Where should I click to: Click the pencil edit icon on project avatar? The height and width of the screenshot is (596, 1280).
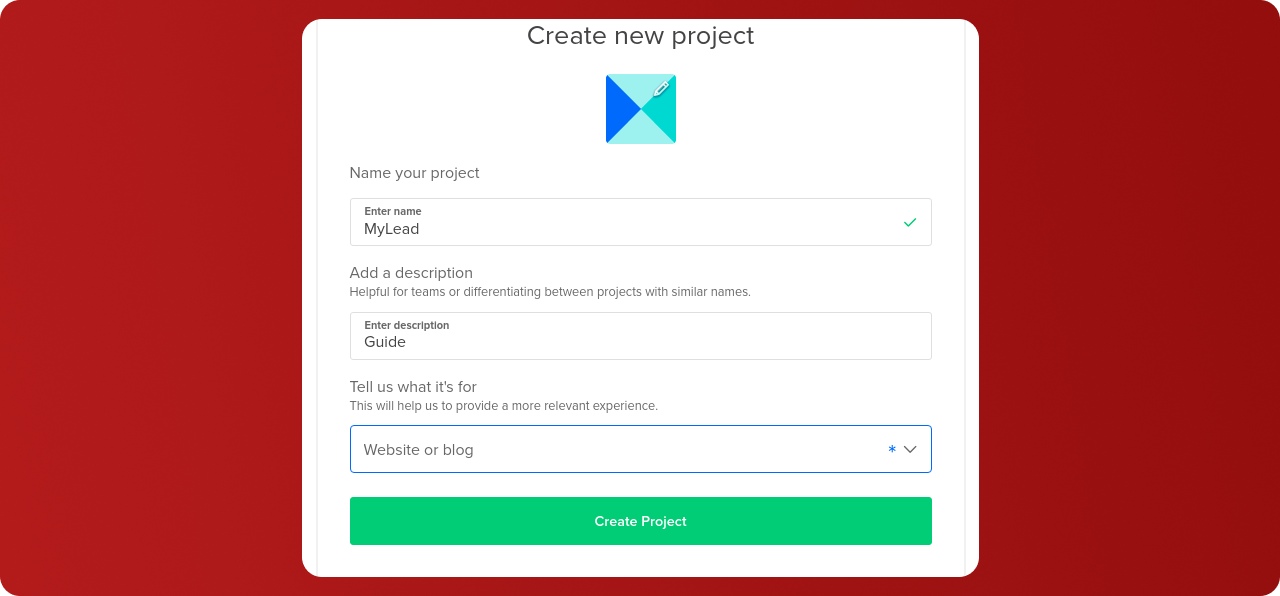click(661, 89)
